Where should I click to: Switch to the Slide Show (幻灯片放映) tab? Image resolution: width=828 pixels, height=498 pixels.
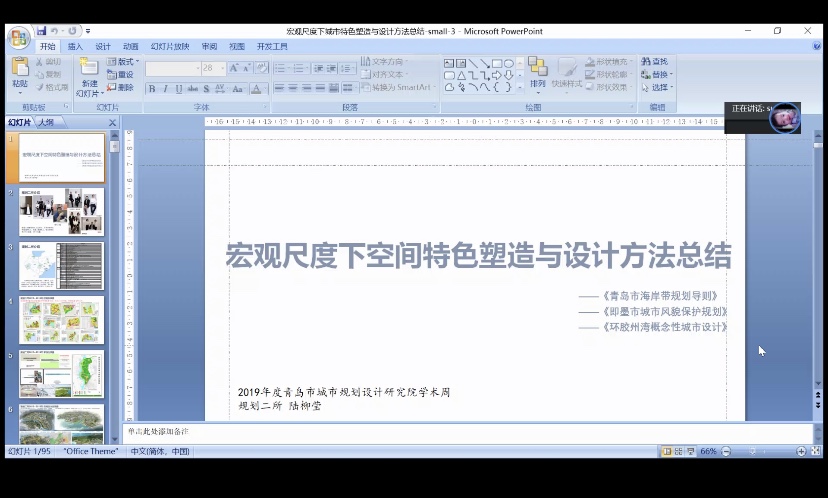coord(170,46)
